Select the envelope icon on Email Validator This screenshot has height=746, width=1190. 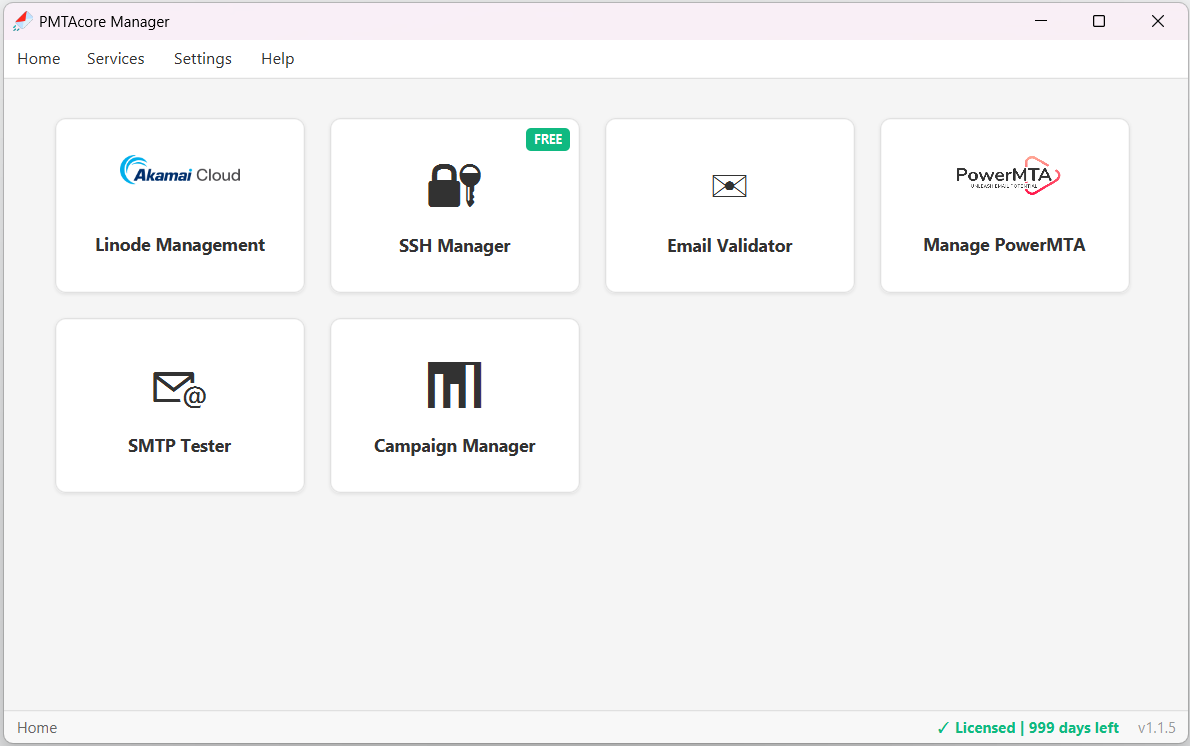pos(729,185)
